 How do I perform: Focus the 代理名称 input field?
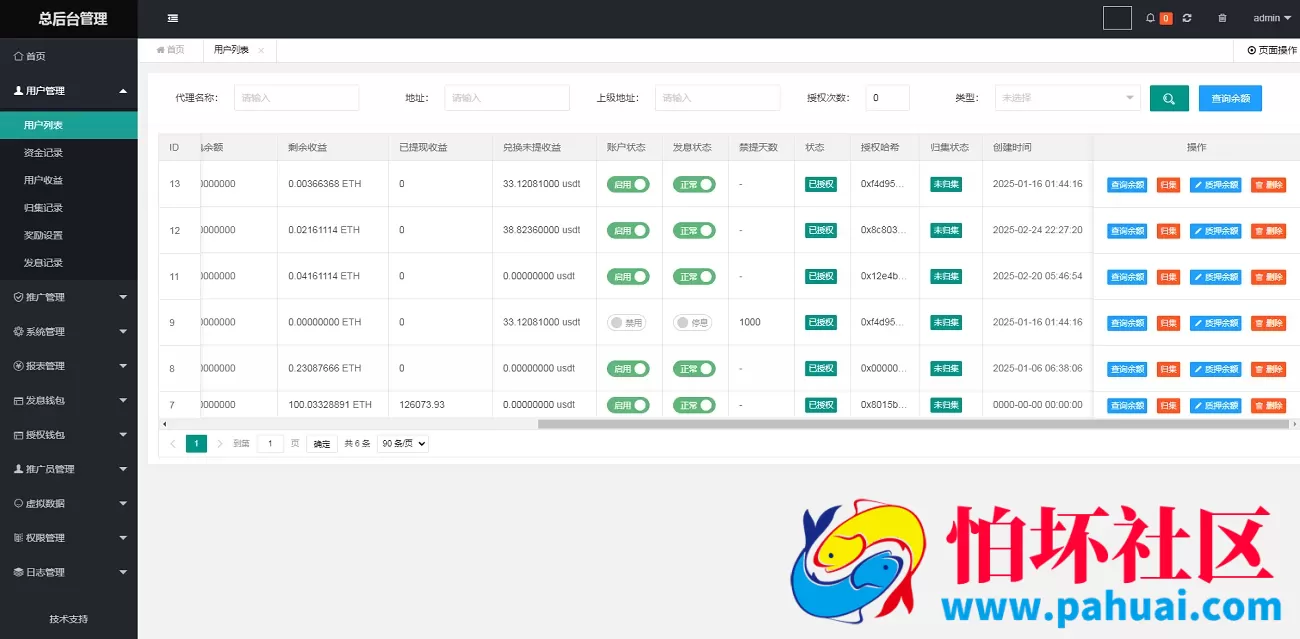(x=296, y=98)
